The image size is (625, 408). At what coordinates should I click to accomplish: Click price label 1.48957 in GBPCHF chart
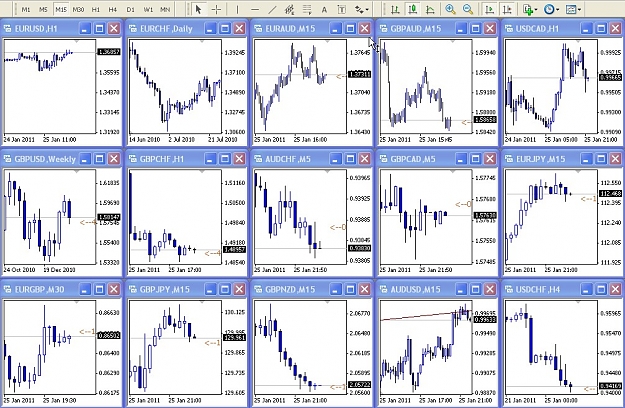234,249
